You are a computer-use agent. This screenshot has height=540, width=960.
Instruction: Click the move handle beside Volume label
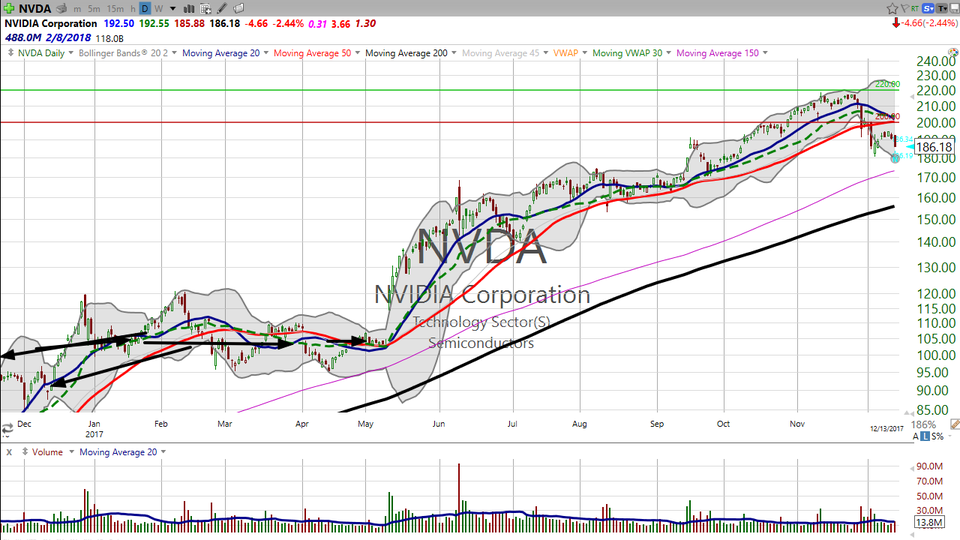tap(25, 452)
